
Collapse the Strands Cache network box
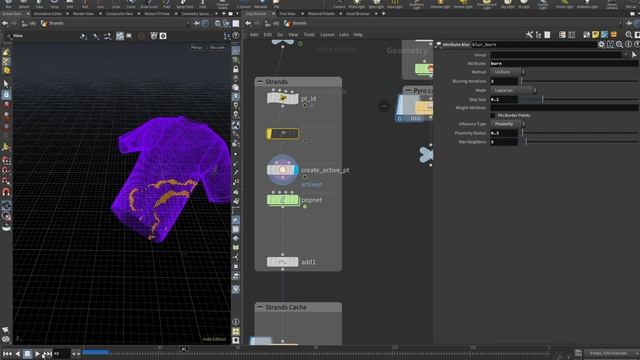tap(260, 307)
